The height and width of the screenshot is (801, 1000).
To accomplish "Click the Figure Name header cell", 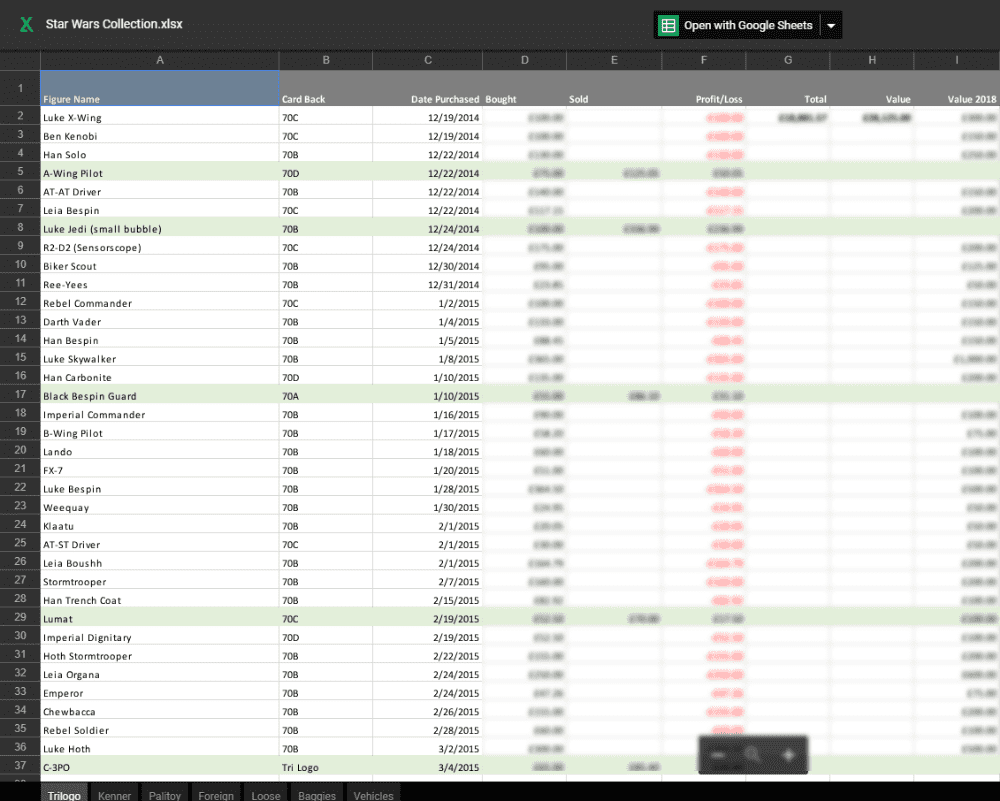I will coord(159,88).
